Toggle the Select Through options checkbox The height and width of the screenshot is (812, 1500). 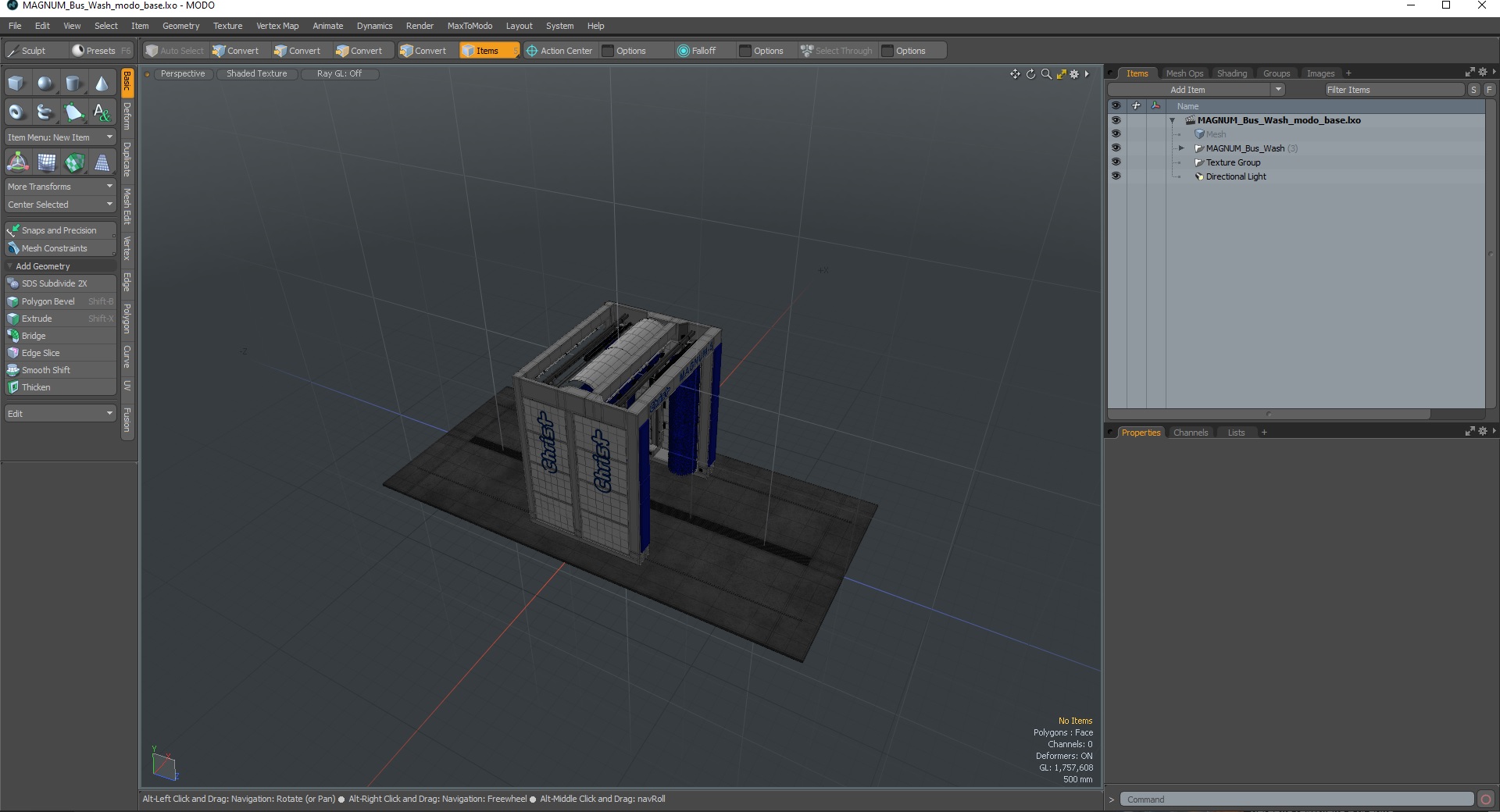click(x=887, y=51)
